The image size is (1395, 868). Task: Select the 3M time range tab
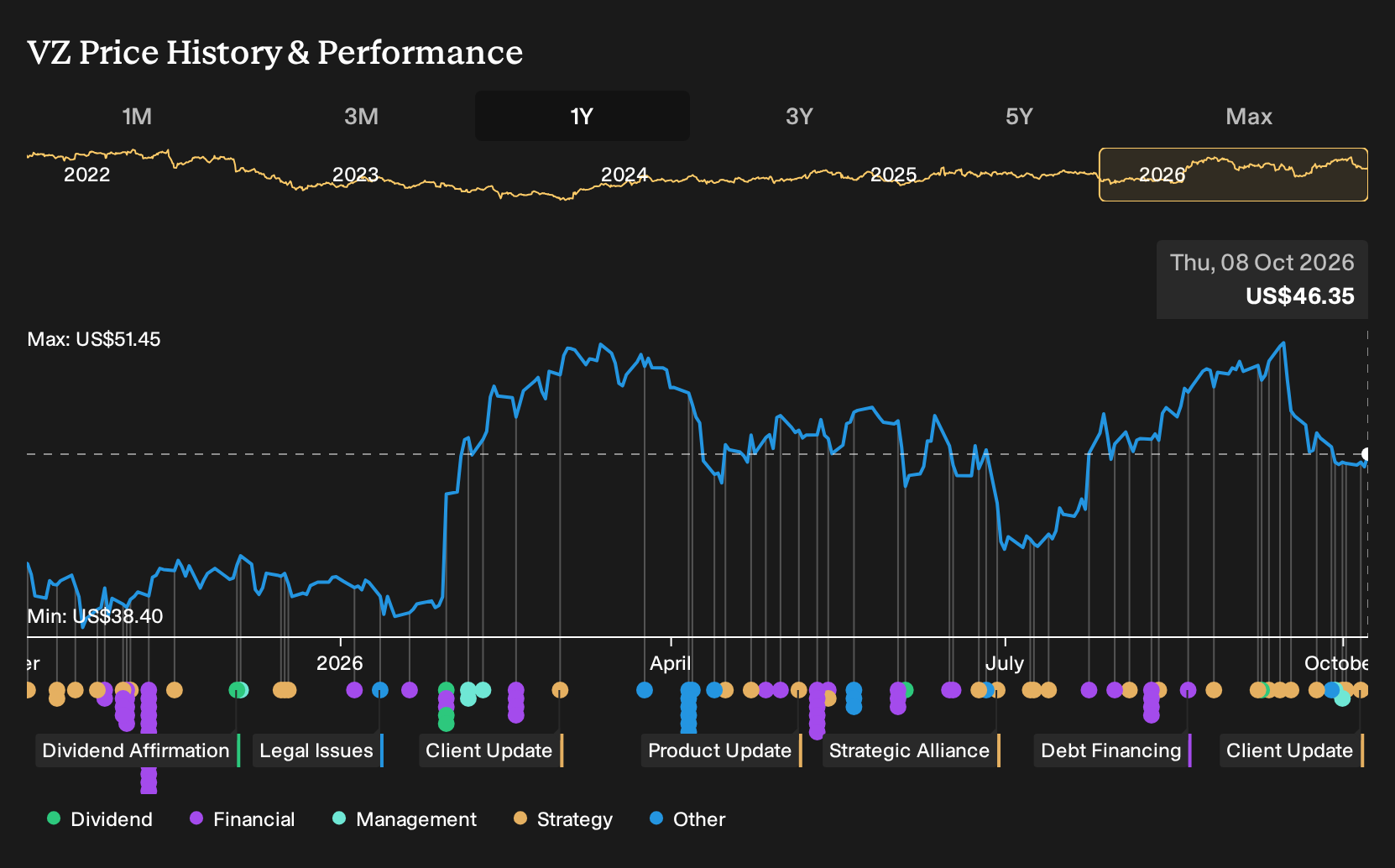pyautogui.click(x=361, y=116)
